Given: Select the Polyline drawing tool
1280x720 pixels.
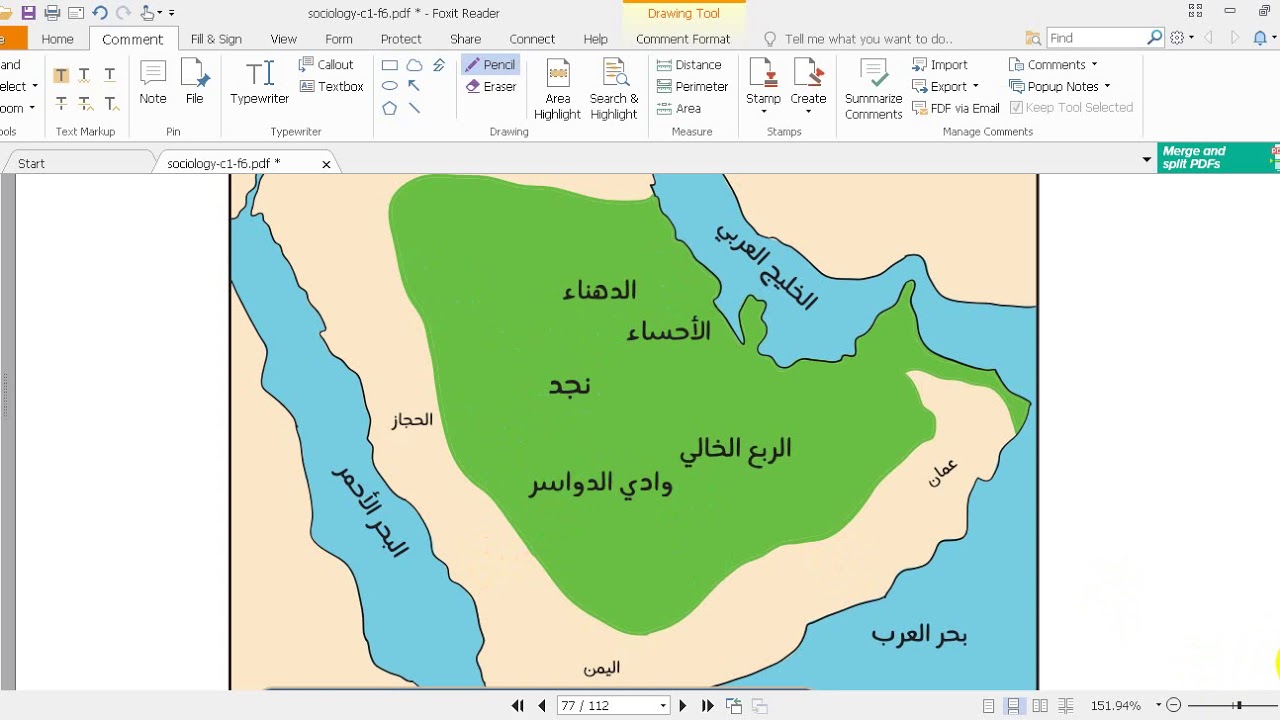Looking at the screenshot, I should coord(438,65).
